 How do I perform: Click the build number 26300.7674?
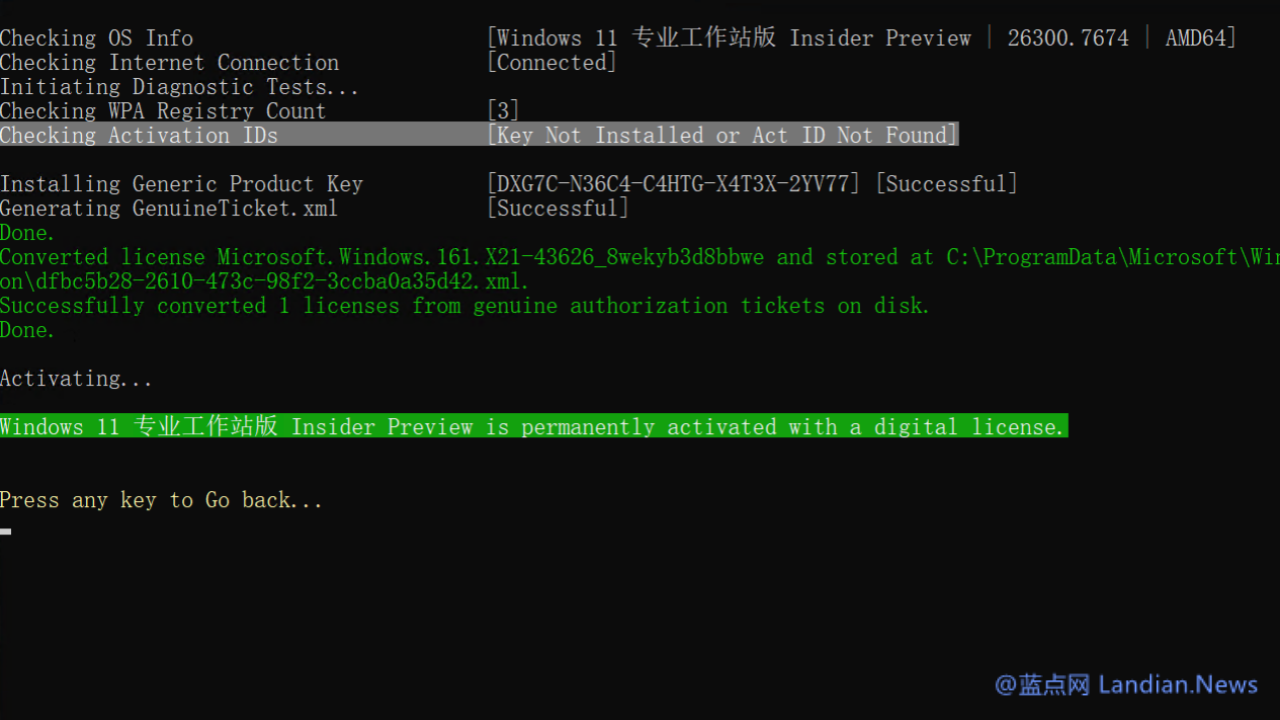pyautogui.click(x=1067, y=38)
